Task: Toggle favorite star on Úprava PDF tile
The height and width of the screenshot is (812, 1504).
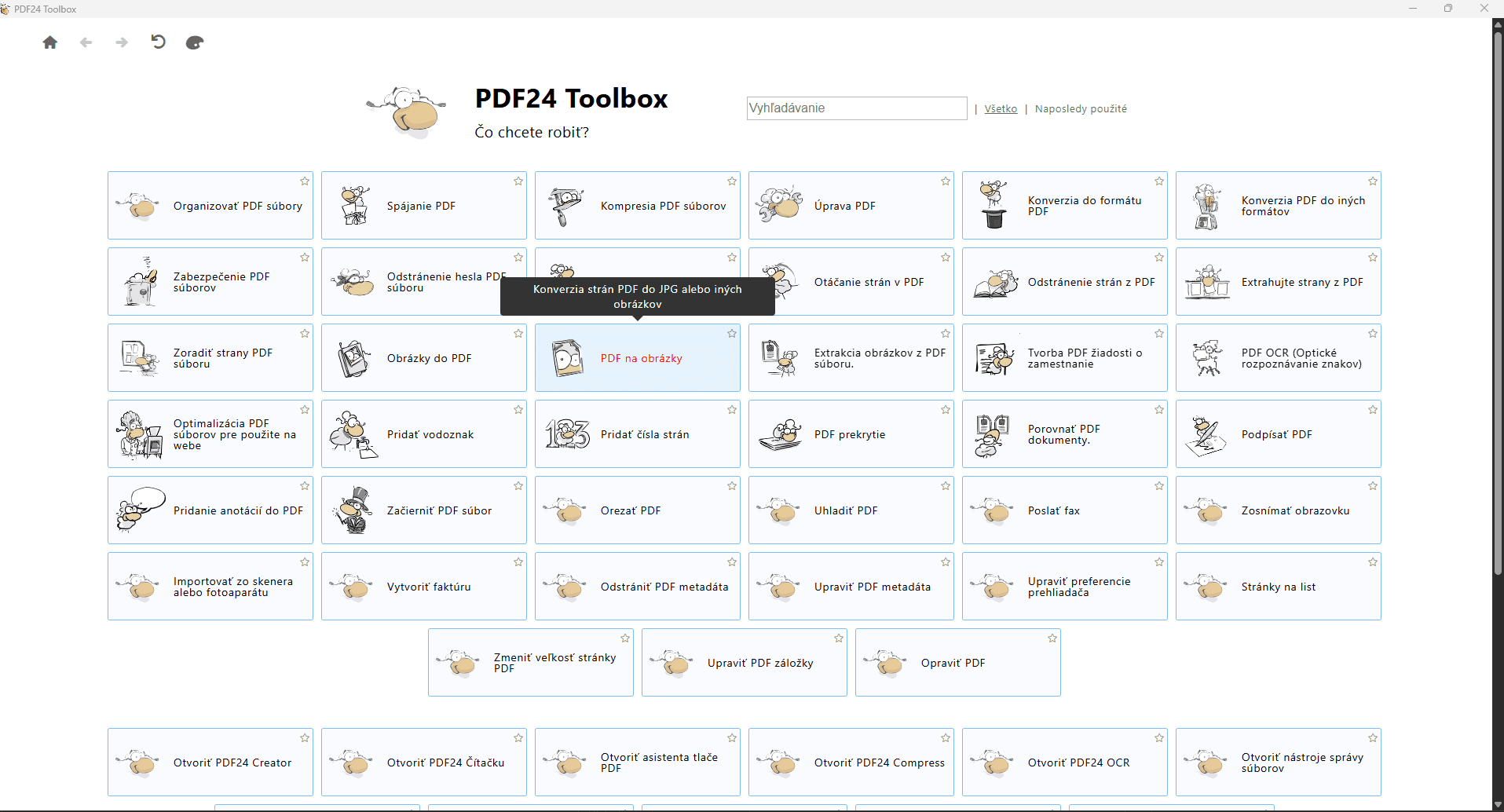Action: [x=946, y=181]
